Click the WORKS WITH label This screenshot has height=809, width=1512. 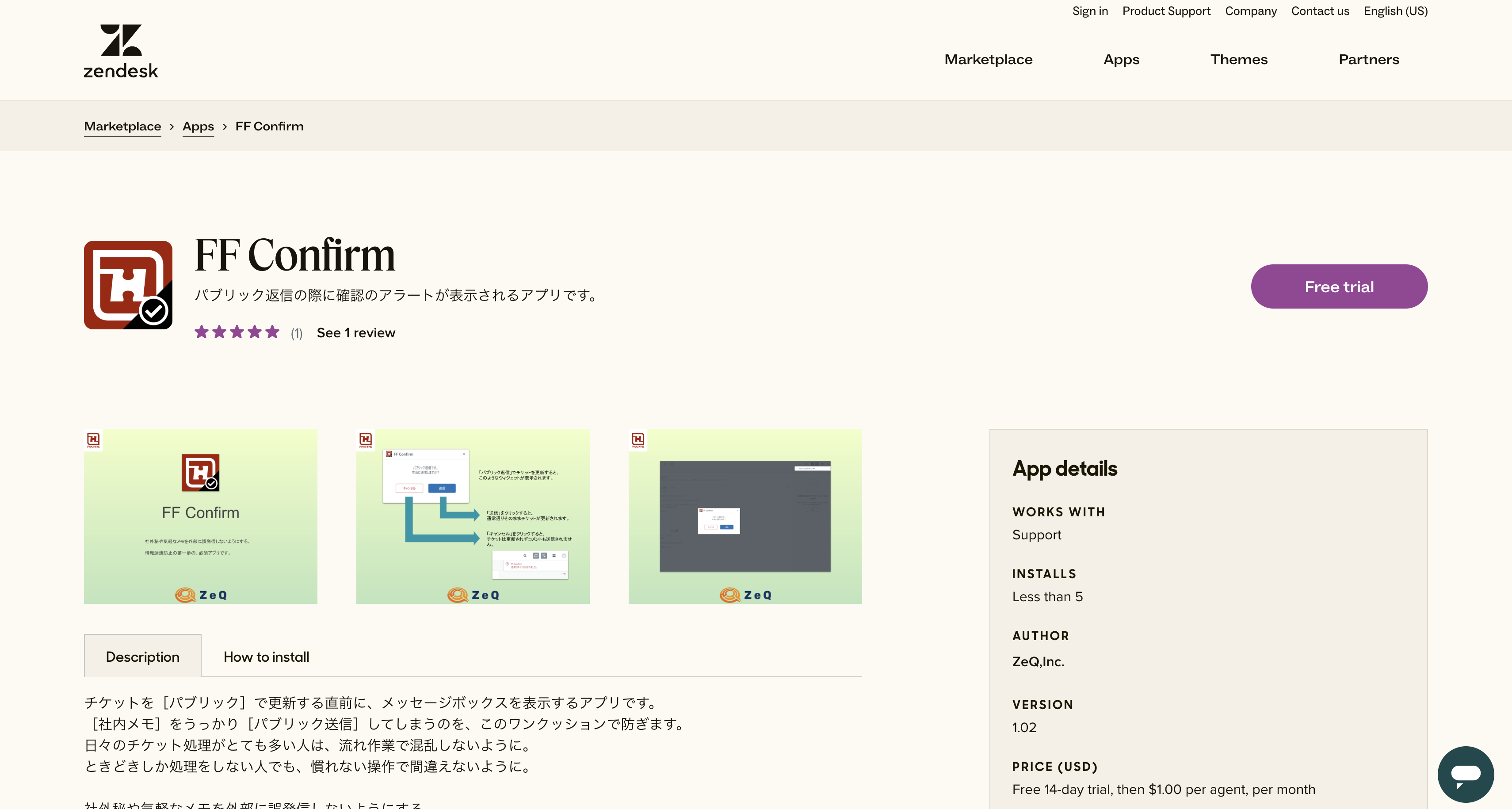tap(1059, 512)
